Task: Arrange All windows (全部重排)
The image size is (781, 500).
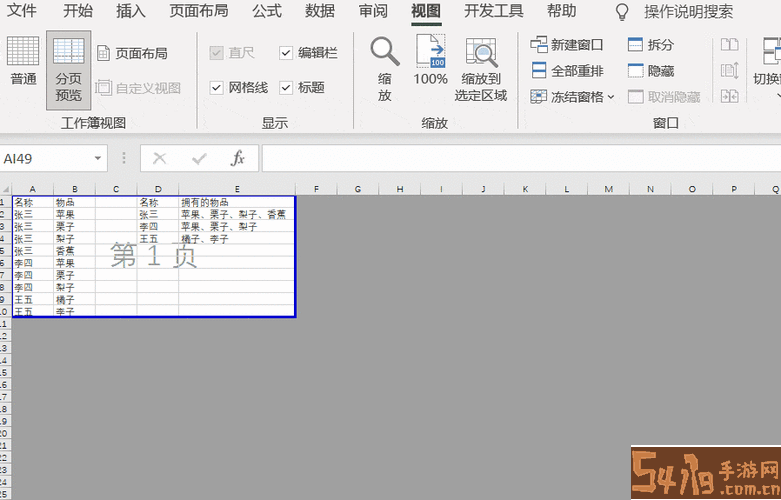Action: pos(567,71)
